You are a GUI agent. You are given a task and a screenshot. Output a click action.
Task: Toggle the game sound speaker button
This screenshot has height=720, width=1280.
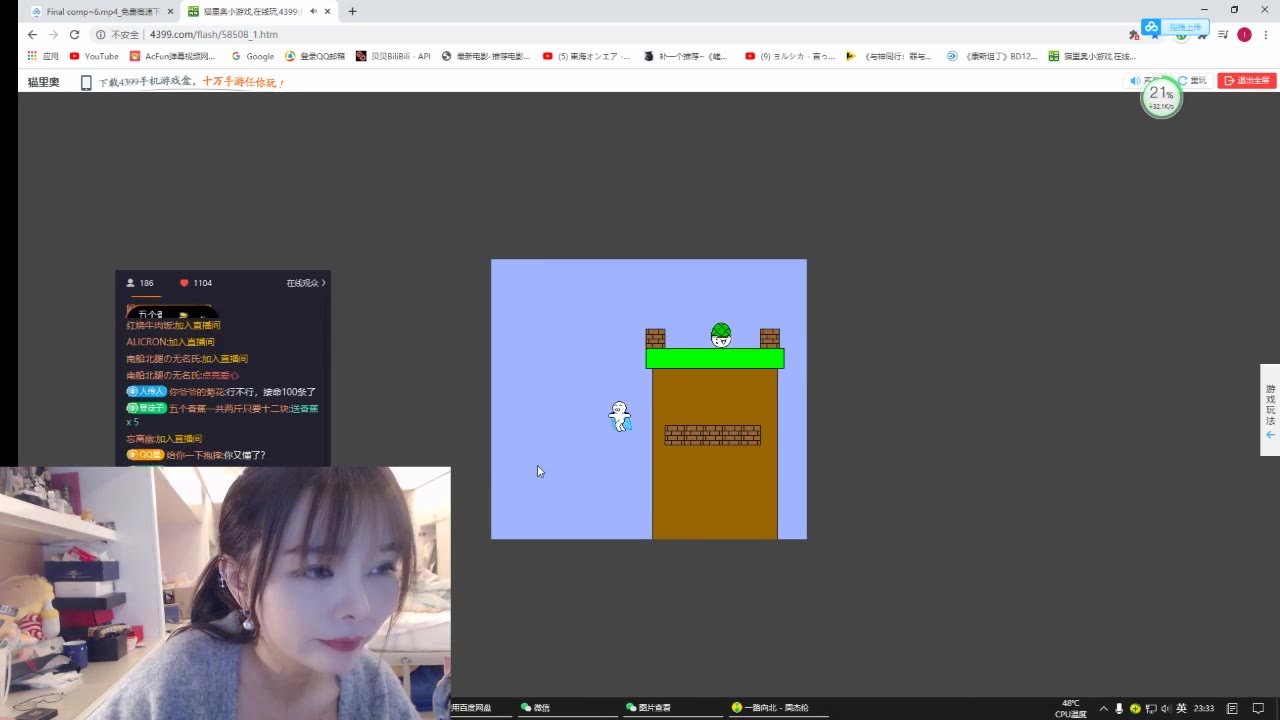click(x=1136, y=81)
